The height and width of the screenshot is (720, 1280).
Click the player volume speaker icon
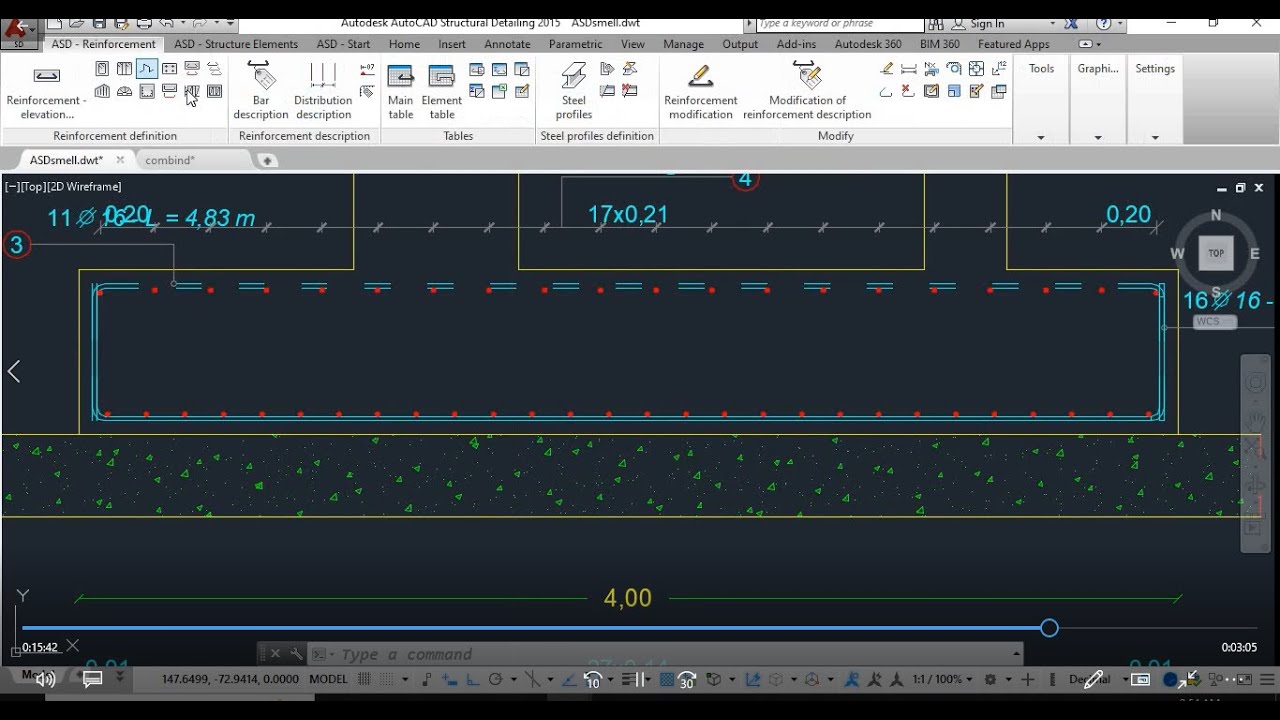pyautogui.click(x=45, y=679)
